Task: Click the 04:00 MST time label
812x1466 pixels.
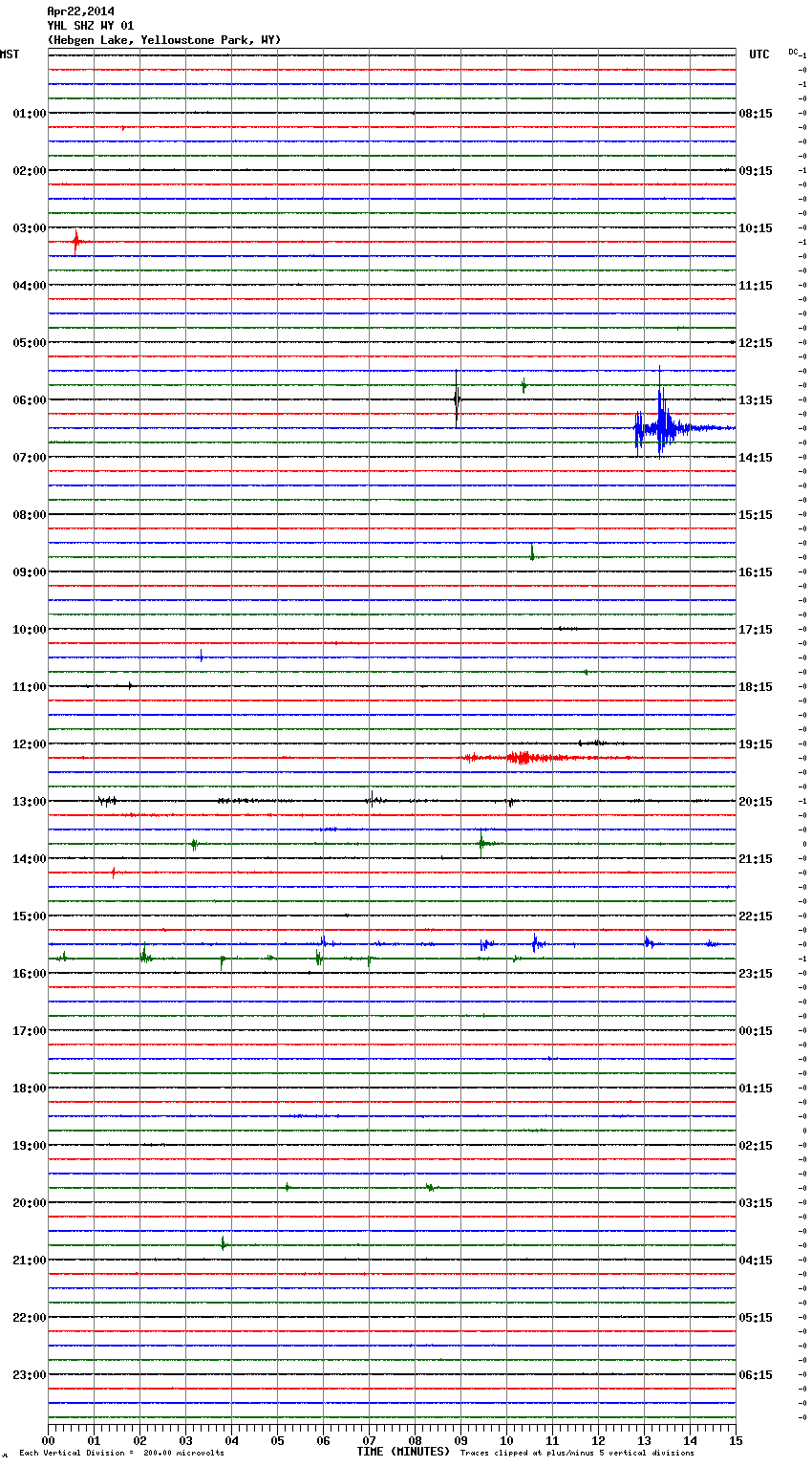Action: click(30, 286)
